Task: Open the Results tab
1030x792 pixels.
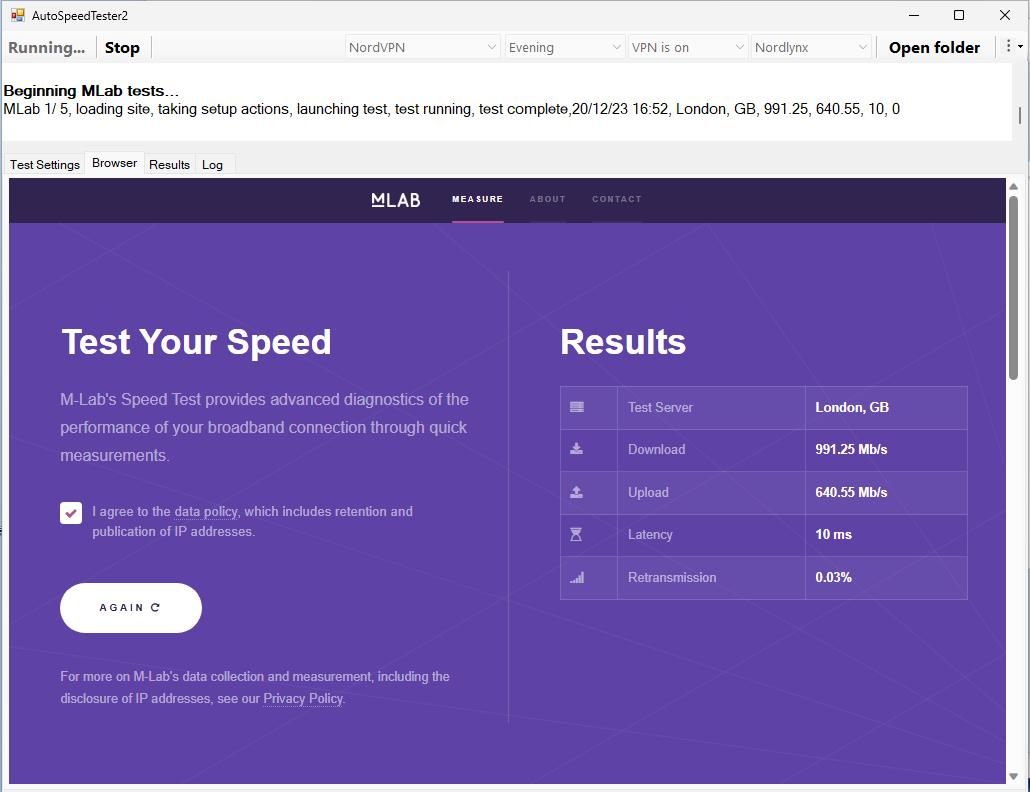Action: [169, 165]
